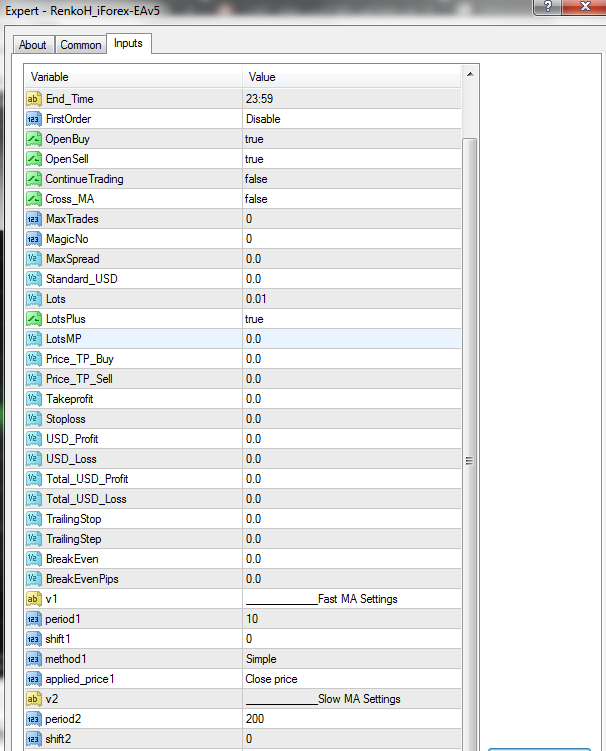Click the string icon beside End_Time

click(x=34, y=99)
